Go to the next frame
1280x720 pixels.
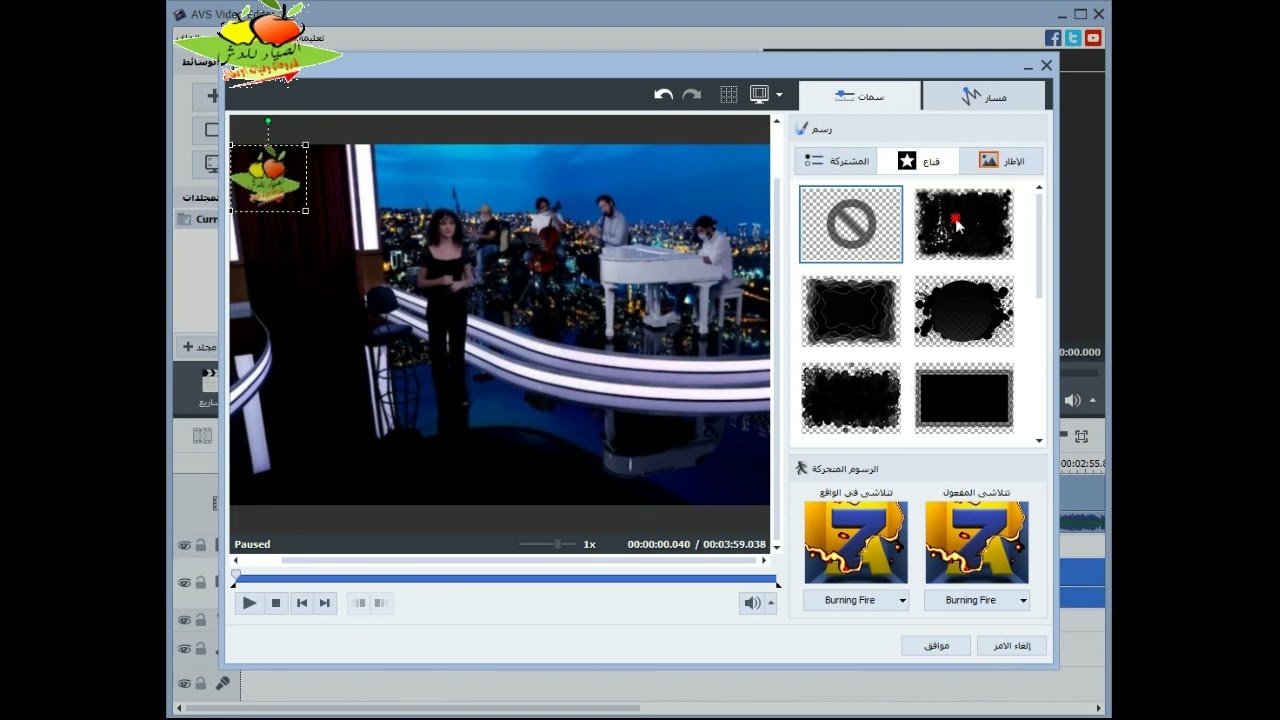coord(324,603)
